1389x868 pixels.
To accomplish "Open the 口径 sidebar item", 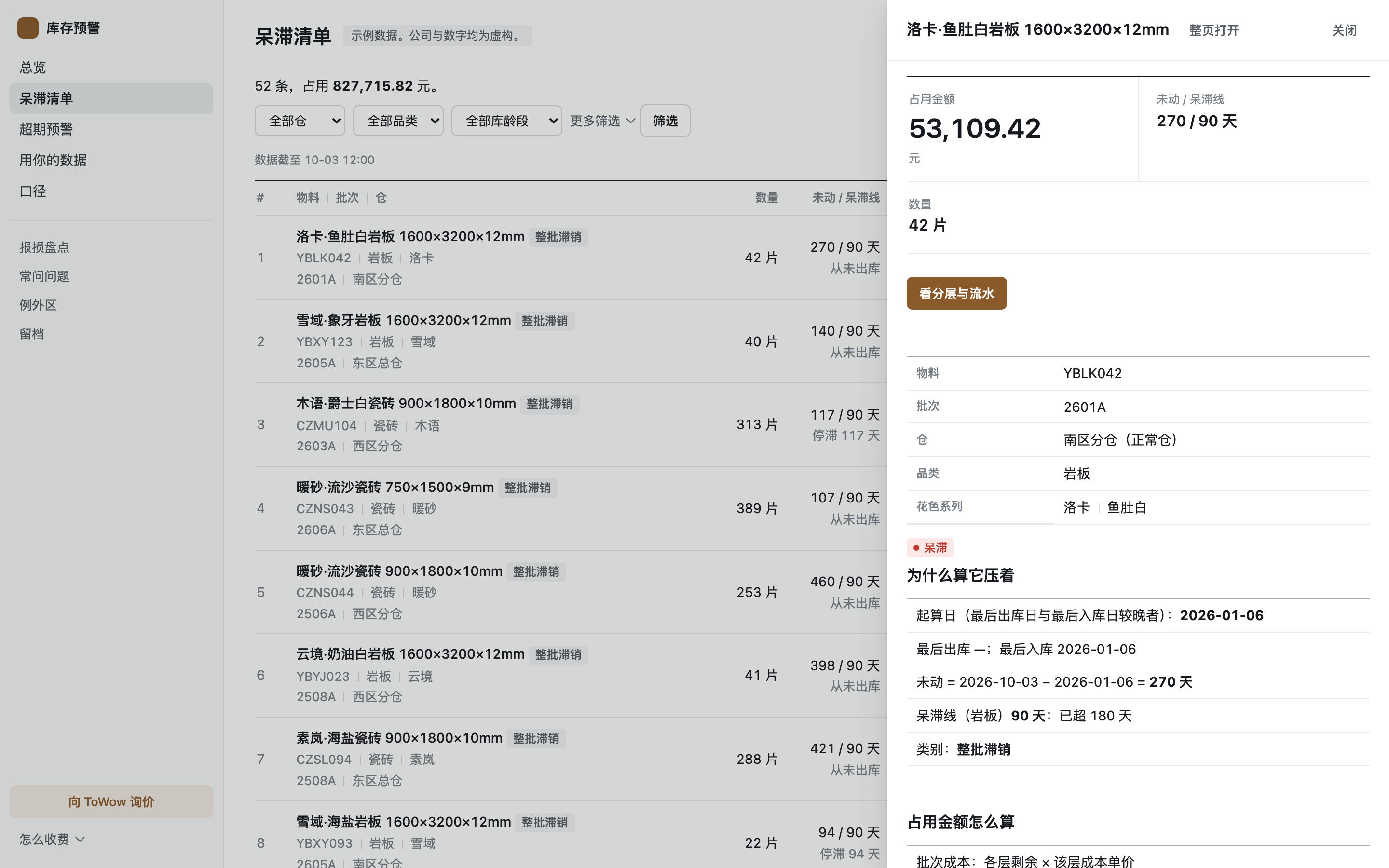I will pos(111,191).
